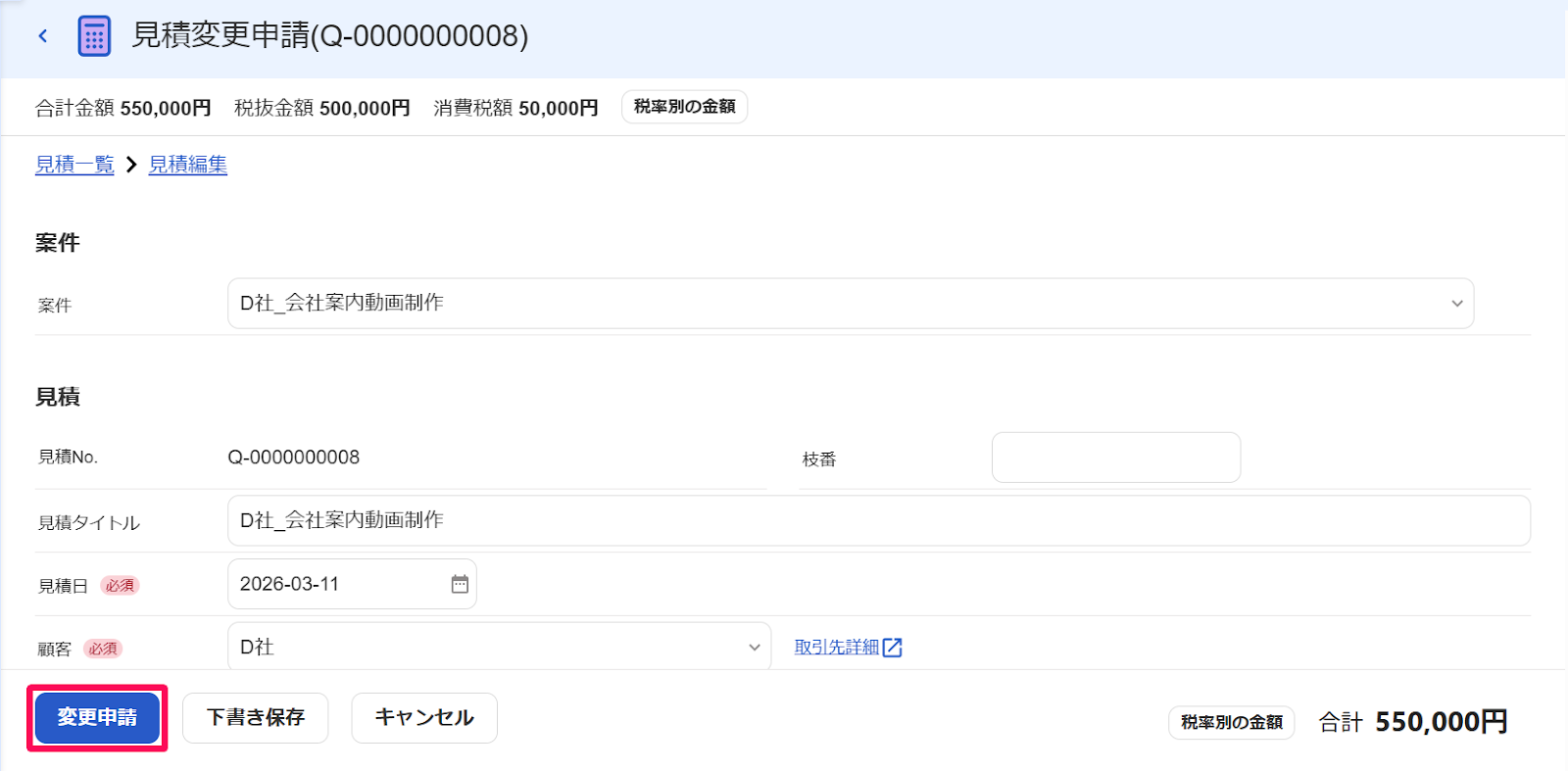This screenshot has height=771, width=1568.
Task: Submit with the 変更申請 button
Action: pos(97,717)
